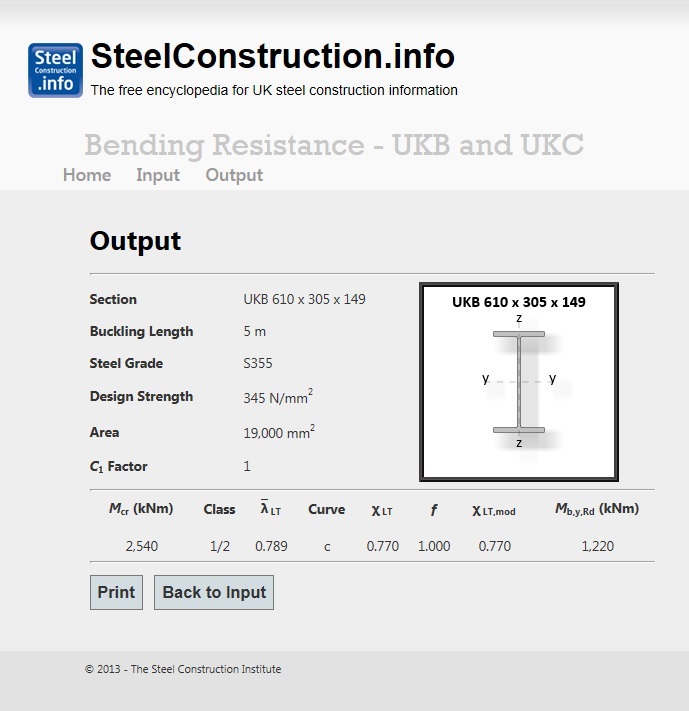This screenshot has height=711, width=689.
Task: Click the Steel Grade value S355
Action: point(258,363)
